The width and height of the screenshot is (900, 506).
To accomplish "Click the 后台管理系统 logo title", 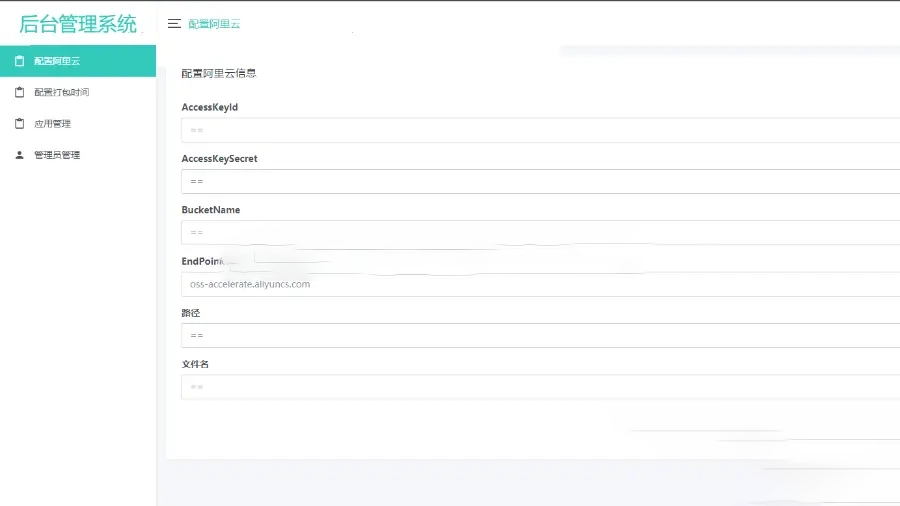I will point(78,23).
